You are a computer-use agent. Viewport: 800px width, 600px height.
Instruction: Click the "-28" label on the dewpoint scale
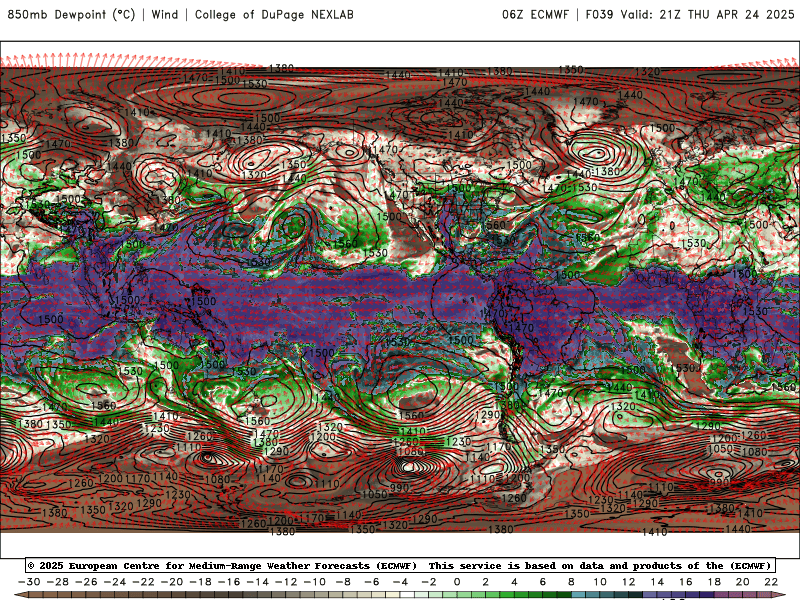[57, 582]
